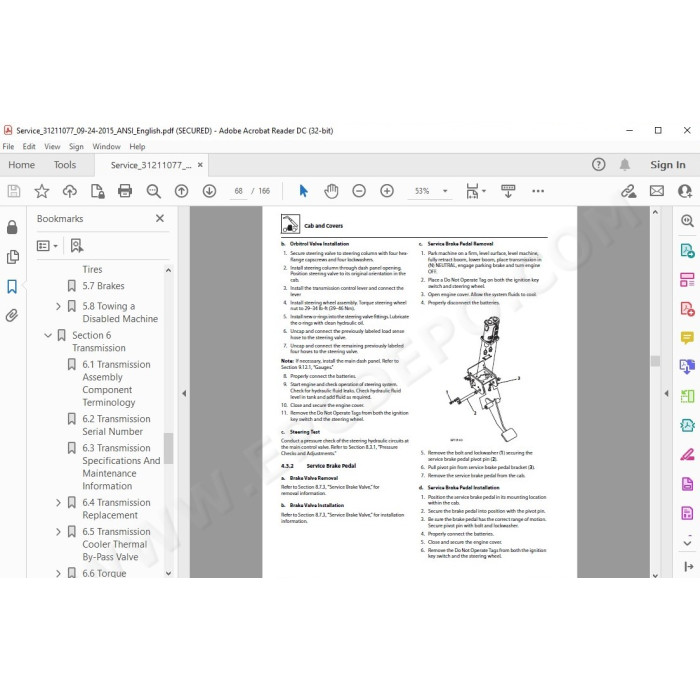This screenshot has height=700, width=700.
Task: Share a link to this file
Action: 629,191
